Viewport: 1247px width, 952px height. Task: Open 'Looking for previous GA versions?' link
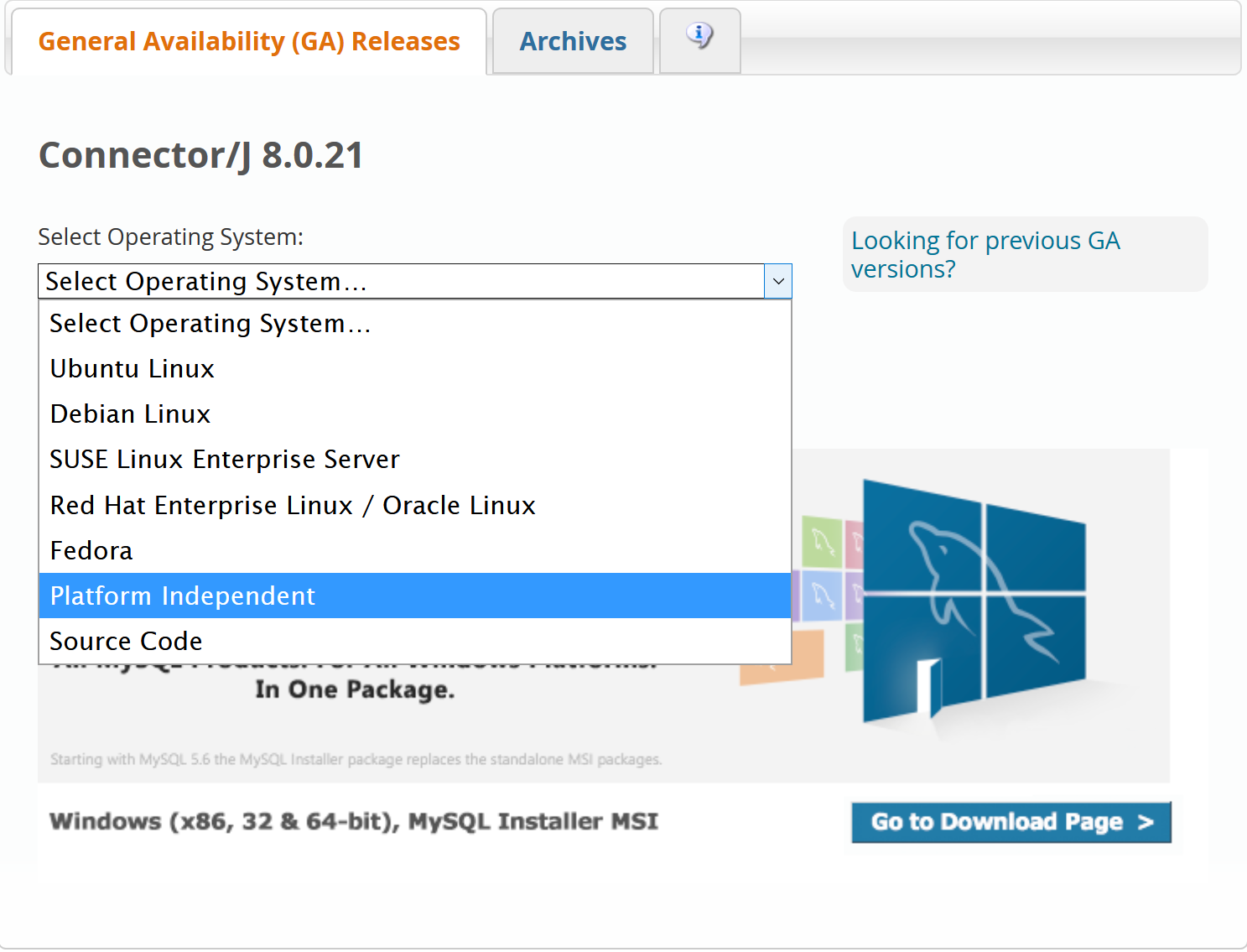985,255
